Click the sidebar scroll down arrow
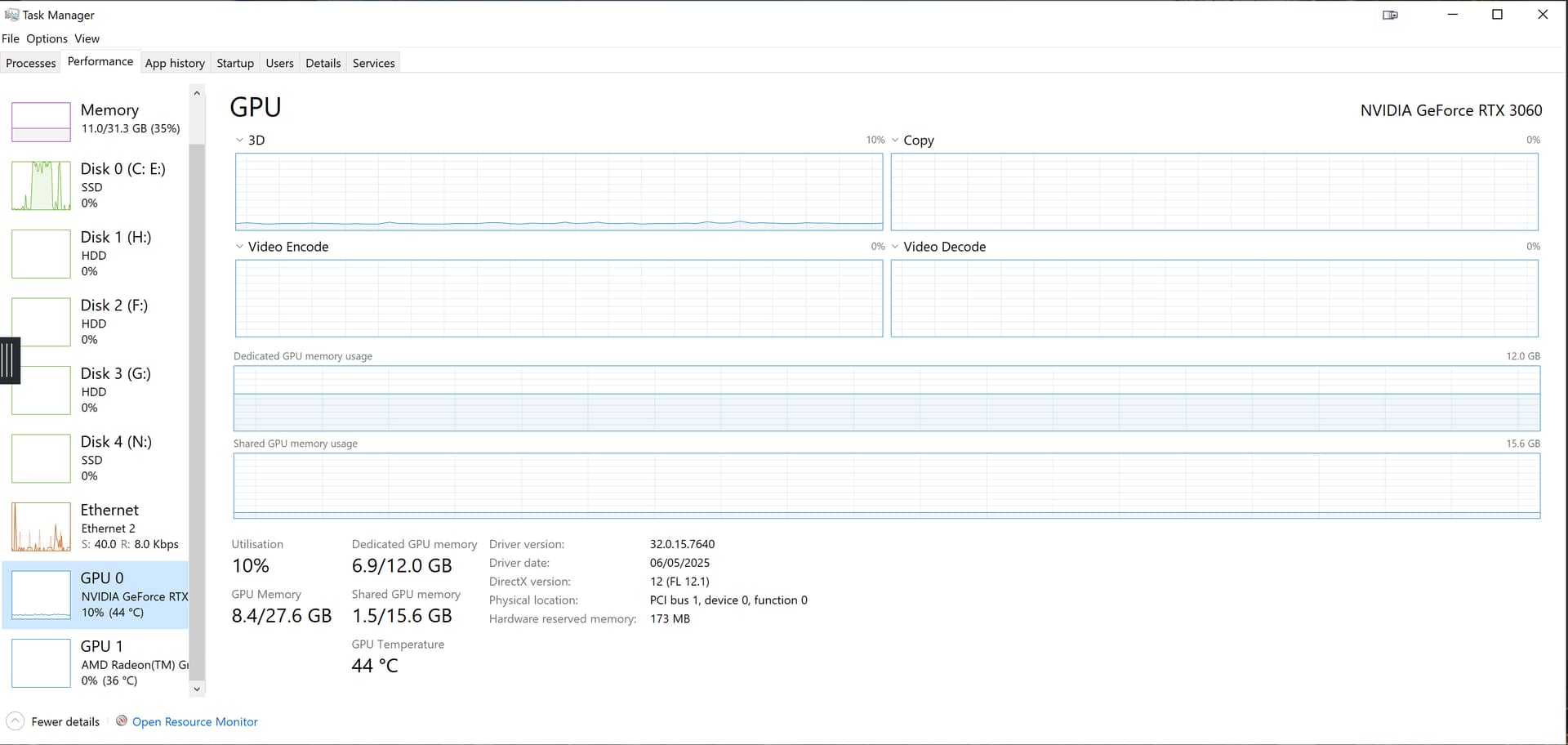Image resolution: width=1568 pixels, height=745 pixels. [196, 689]
